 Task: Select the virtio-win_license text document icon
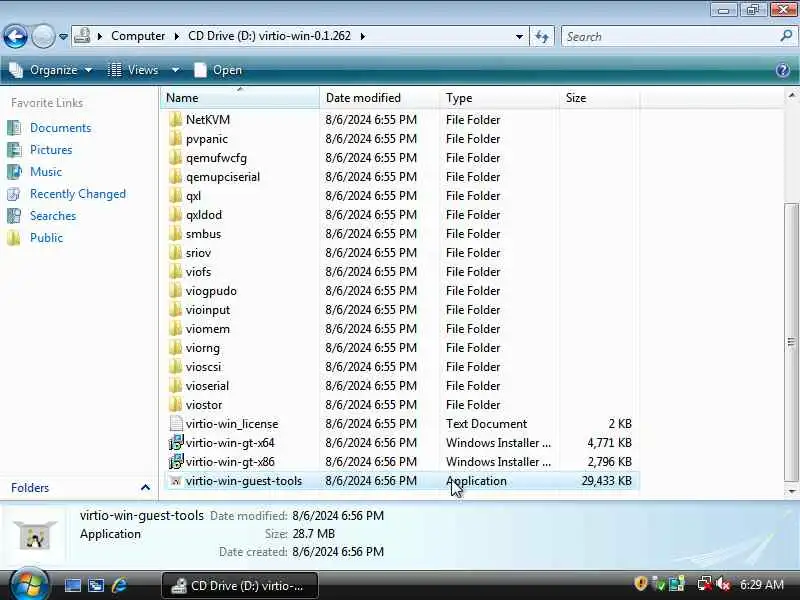tap(176, 424)
